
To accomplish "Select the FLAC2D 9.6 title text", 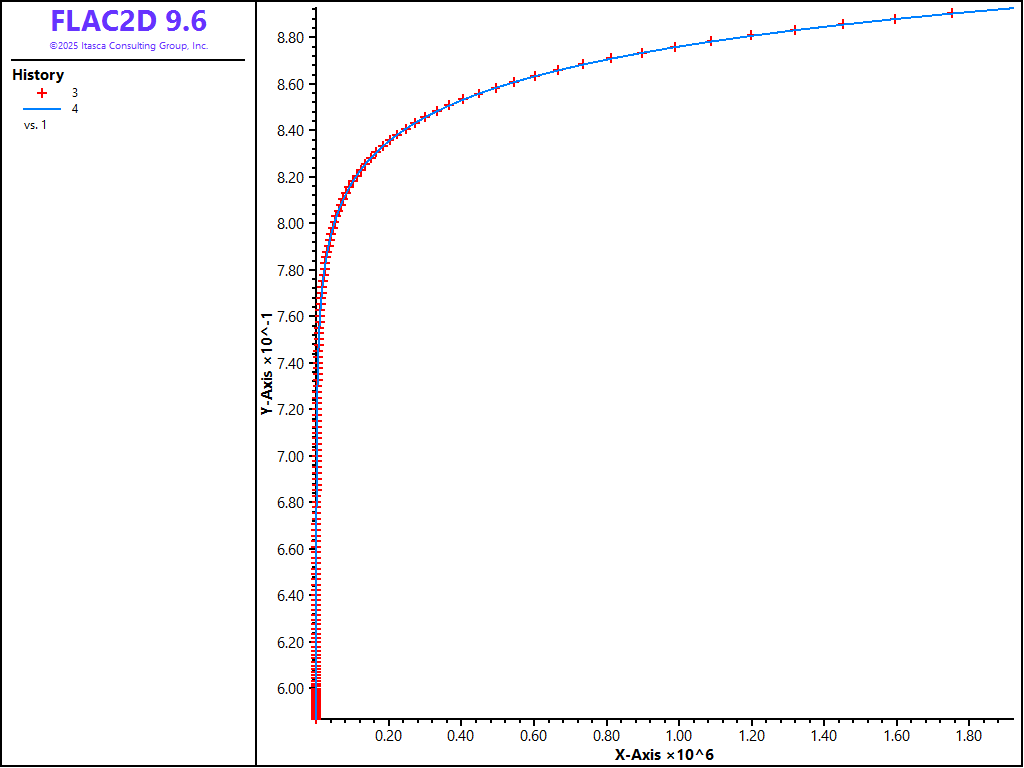I will (x=129, y=22).
